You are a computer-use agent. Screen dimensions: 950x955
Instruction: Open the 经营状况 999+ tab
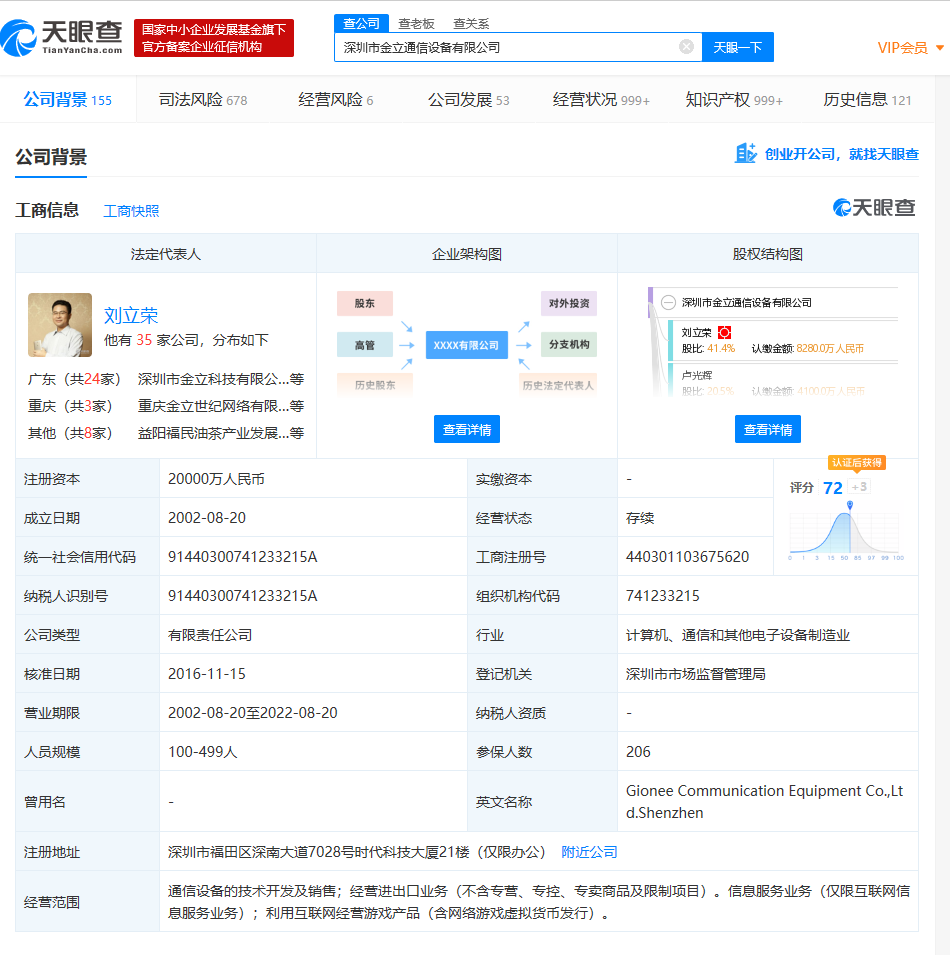[x=601, y=100]
